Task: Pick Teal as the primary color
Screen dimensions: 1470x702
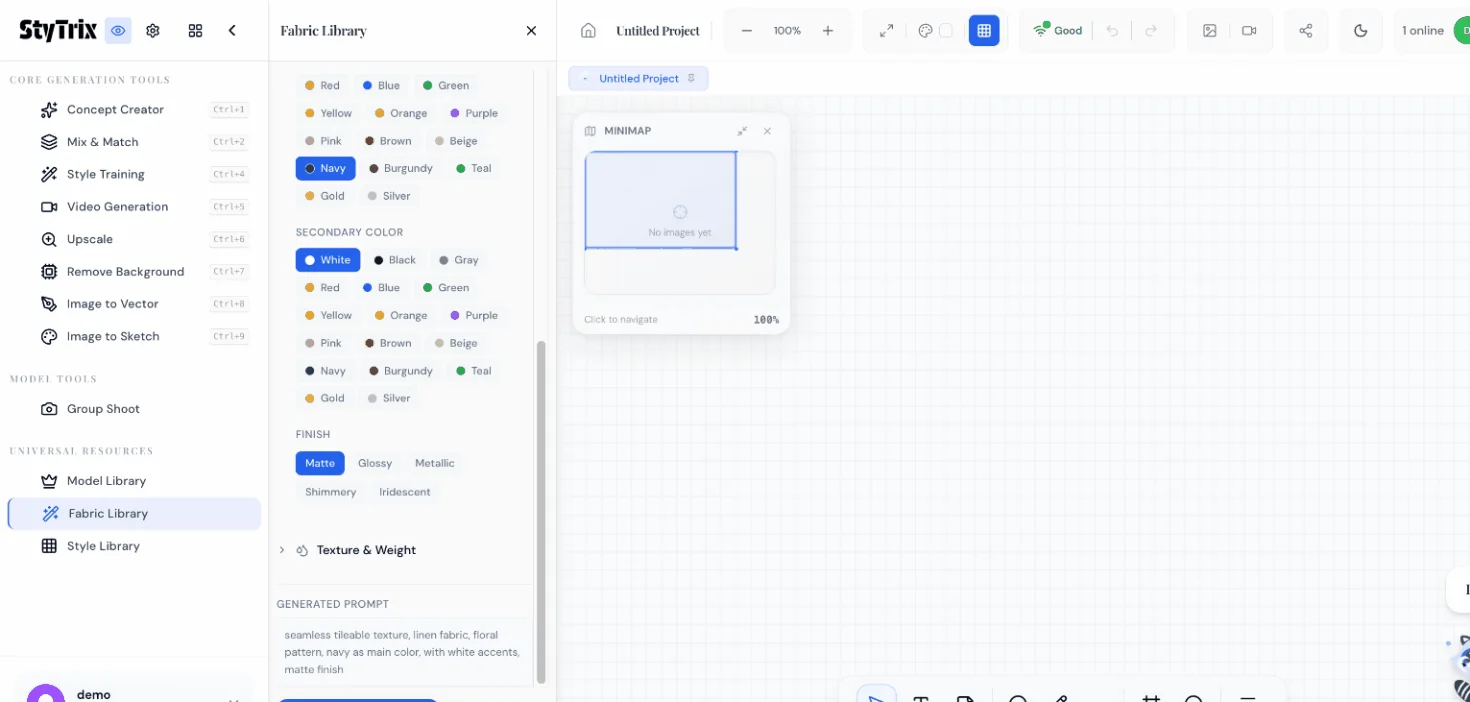Action: point(474,168)
